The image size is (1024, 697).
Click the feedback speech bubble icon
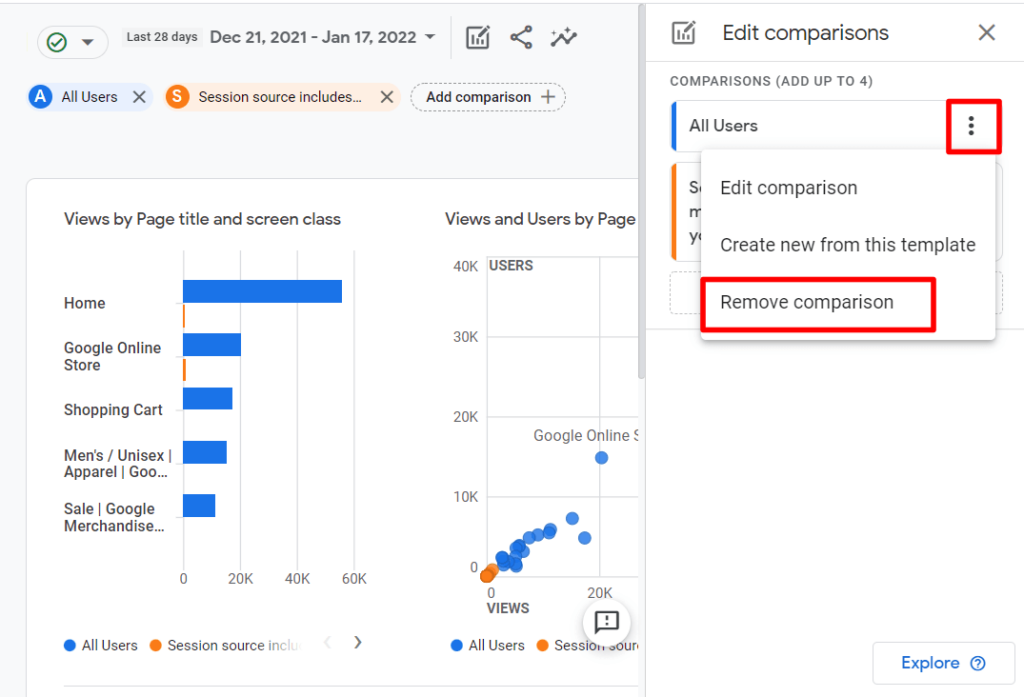coord(606,623)
